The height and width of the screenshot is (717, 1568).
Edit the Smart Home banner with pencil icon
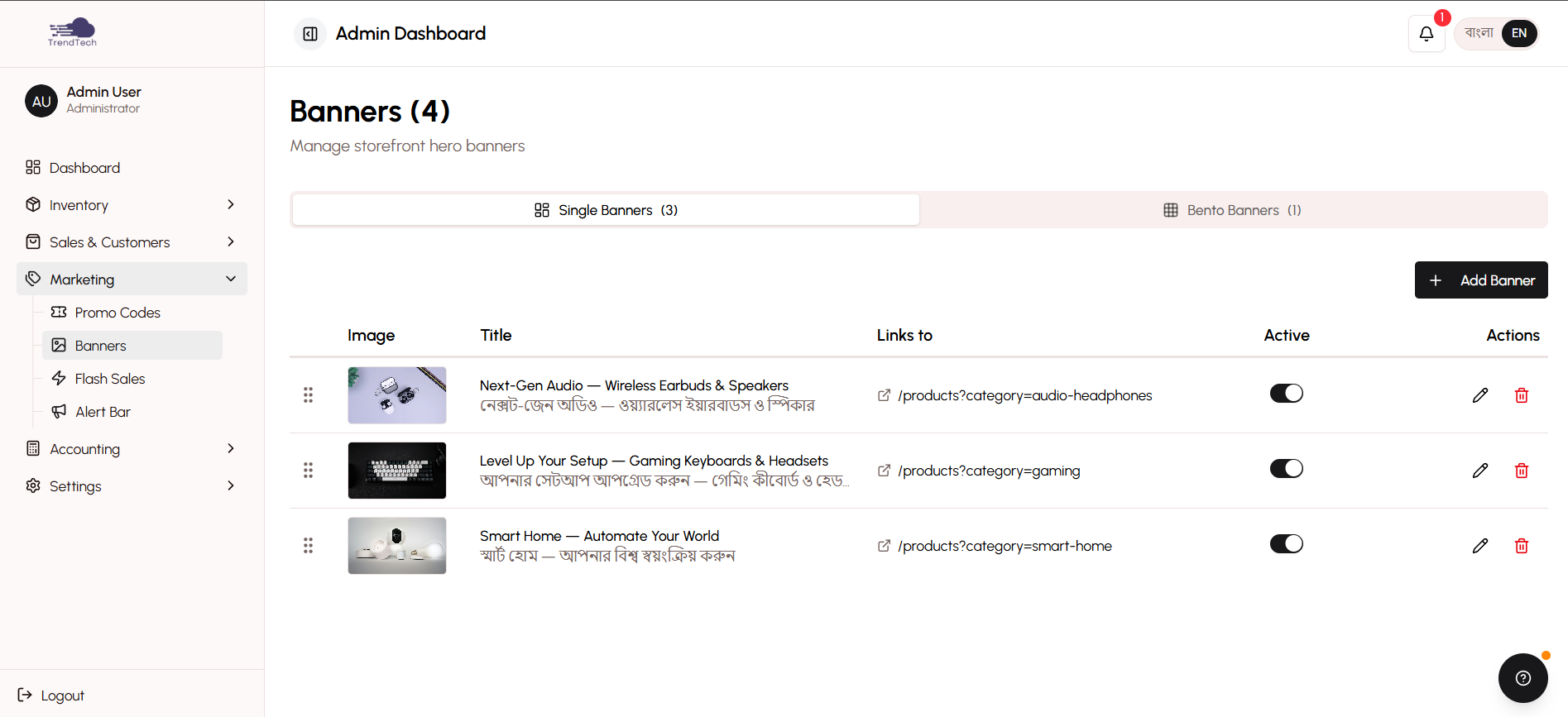click(x=1479, y=546)
